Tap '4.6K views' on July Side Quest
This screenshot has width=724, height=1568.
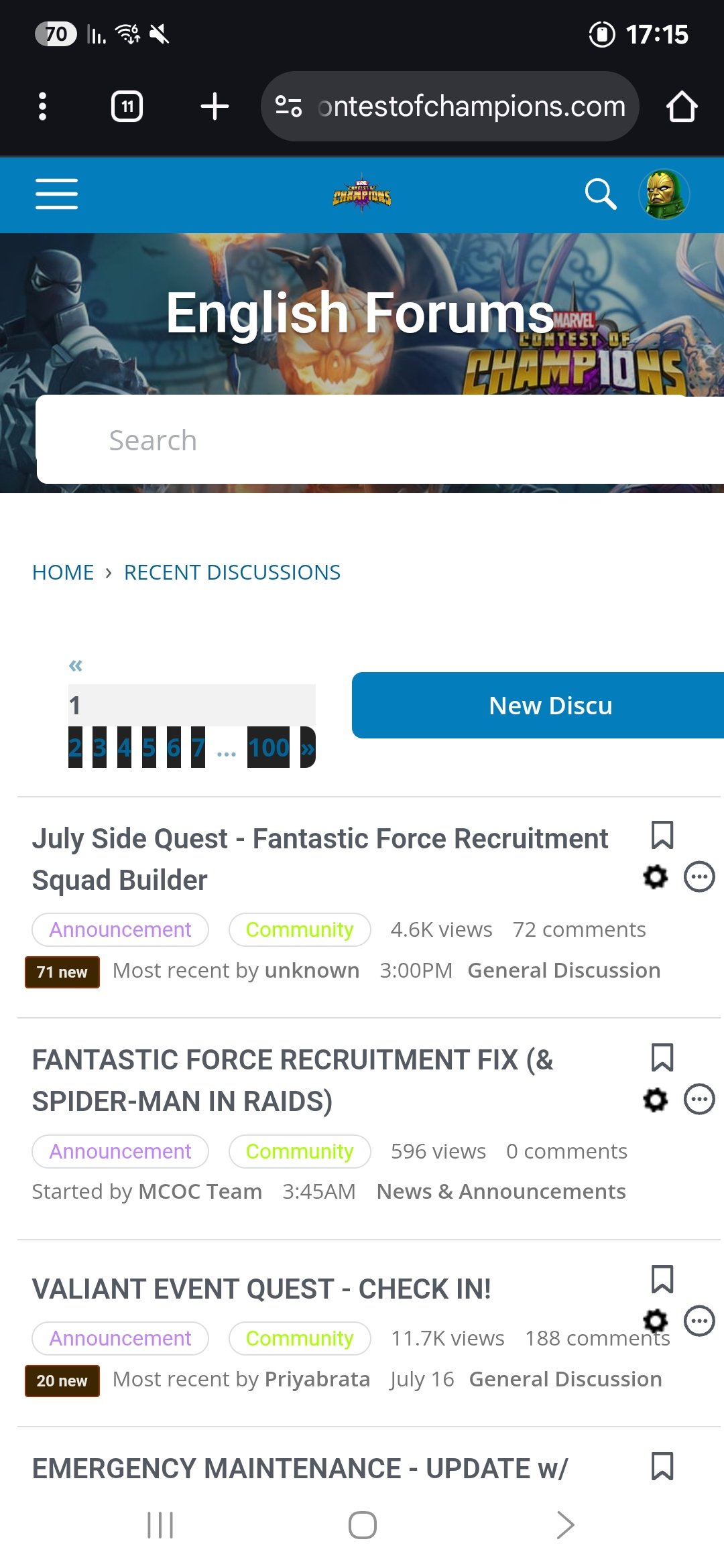[x=441, y=929]
